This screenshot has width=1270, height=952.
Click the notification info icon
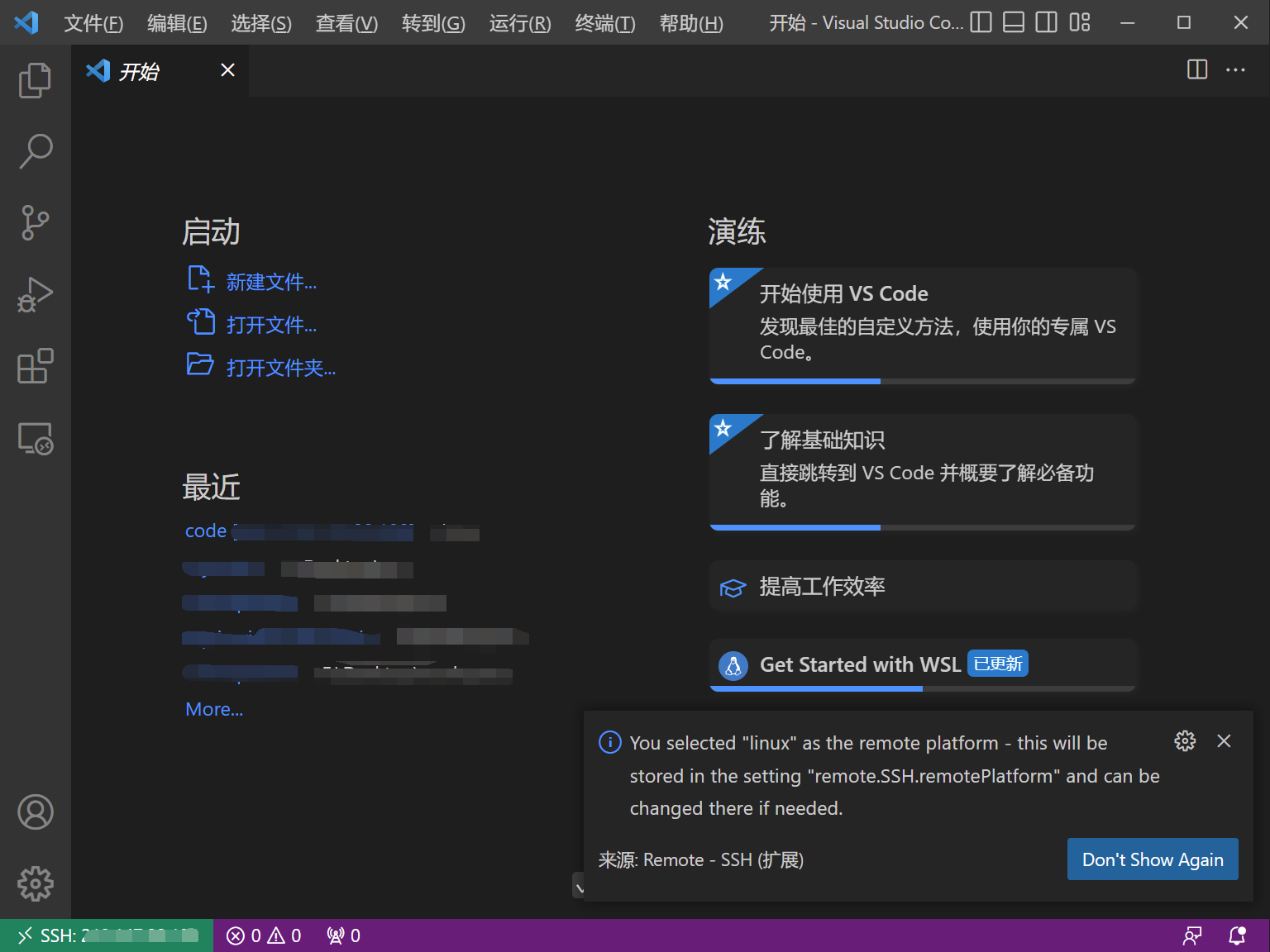610,742
